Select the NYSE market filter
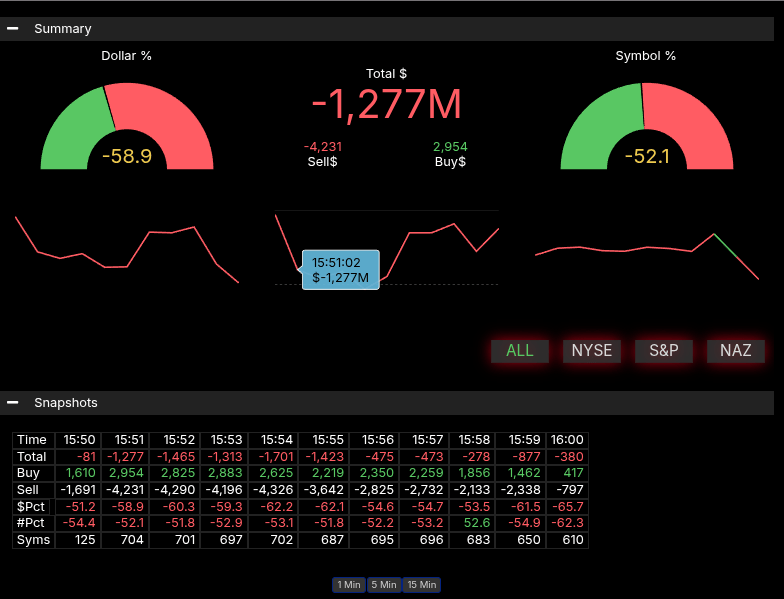 [x=592, y=350]
